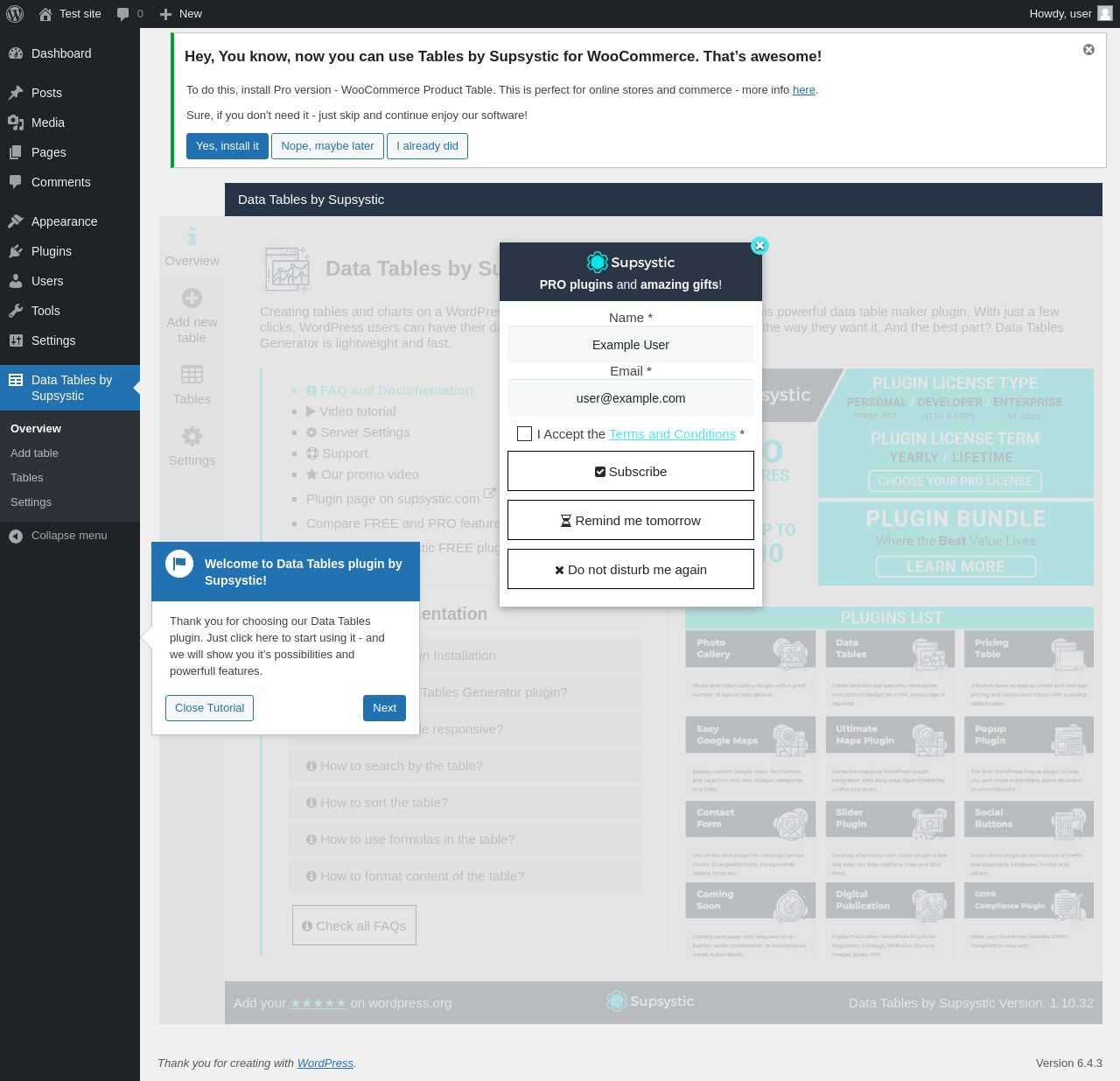Expand How to sort the table FAQ
This screenshot has width=1120, height=1081.
pyautogui.click(x=465, y=803)
